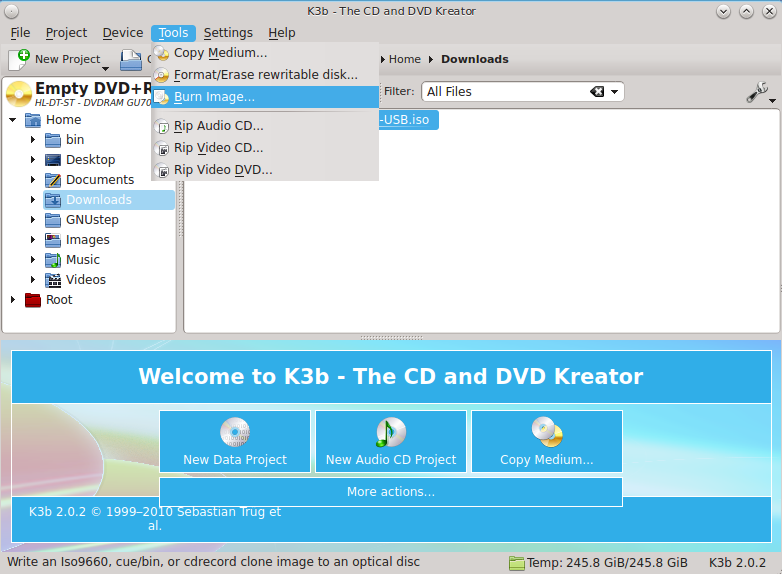
Task: Expand the Root tree node
Action: tap(13, 300)
